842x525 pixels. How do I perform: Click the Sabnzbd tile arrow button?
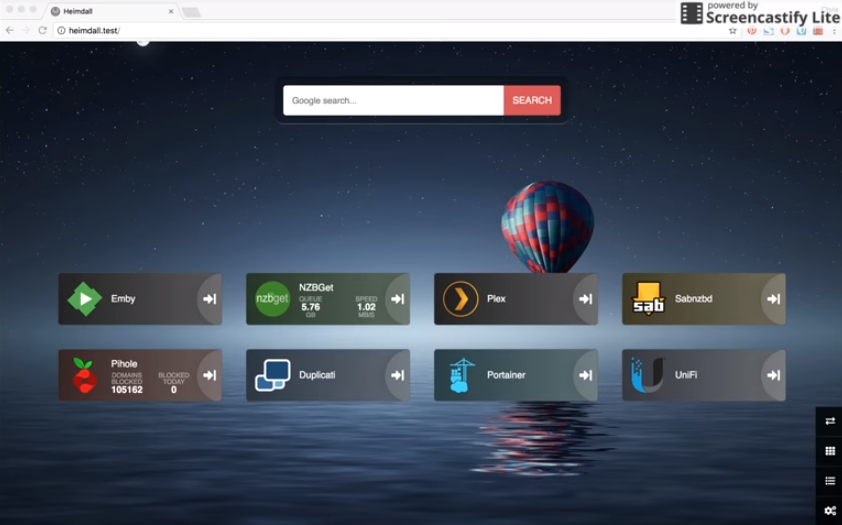tap(773, 299)
